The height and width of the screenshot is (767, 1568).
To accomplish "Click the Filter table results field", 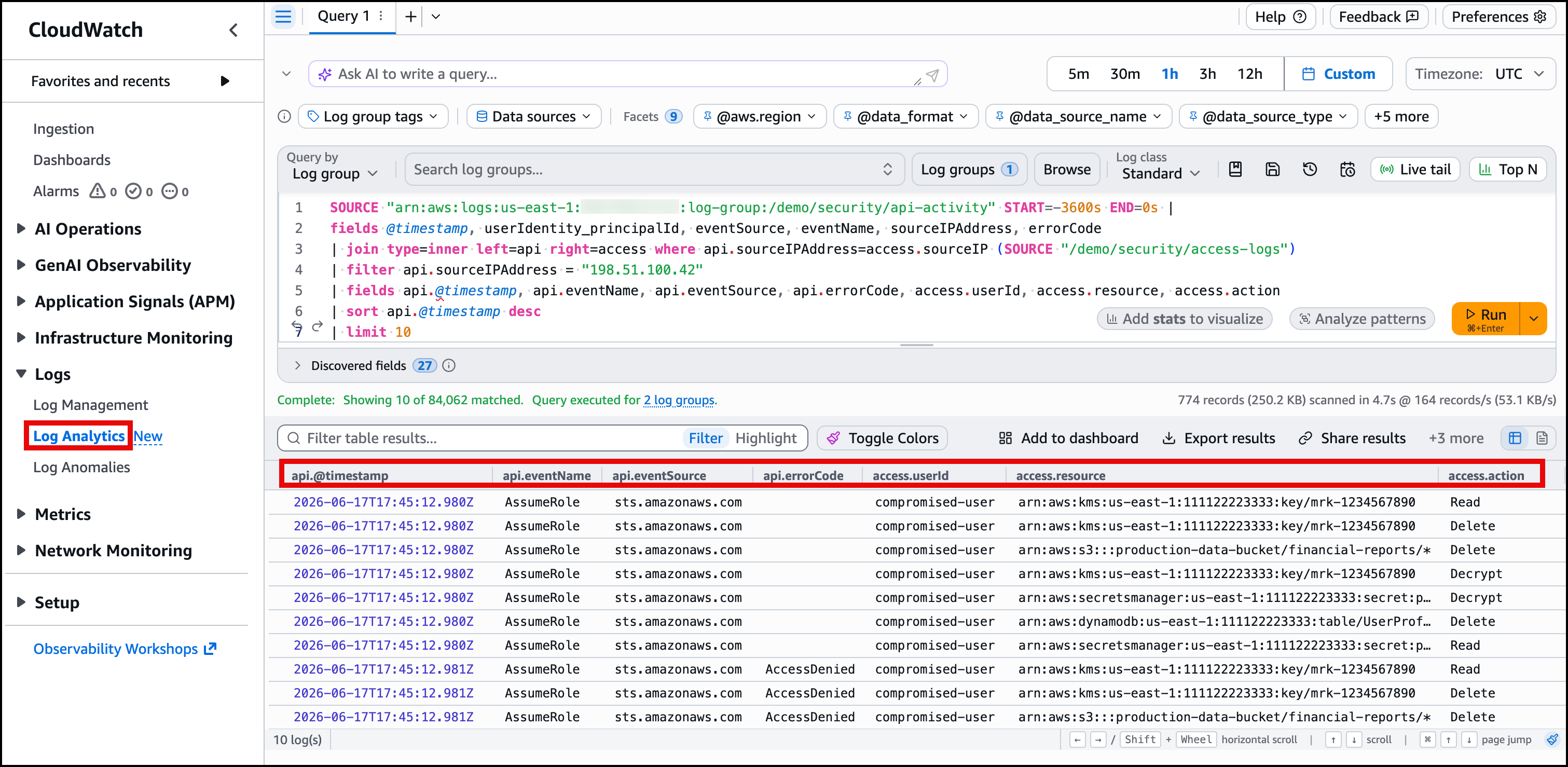I will point(487,437).
